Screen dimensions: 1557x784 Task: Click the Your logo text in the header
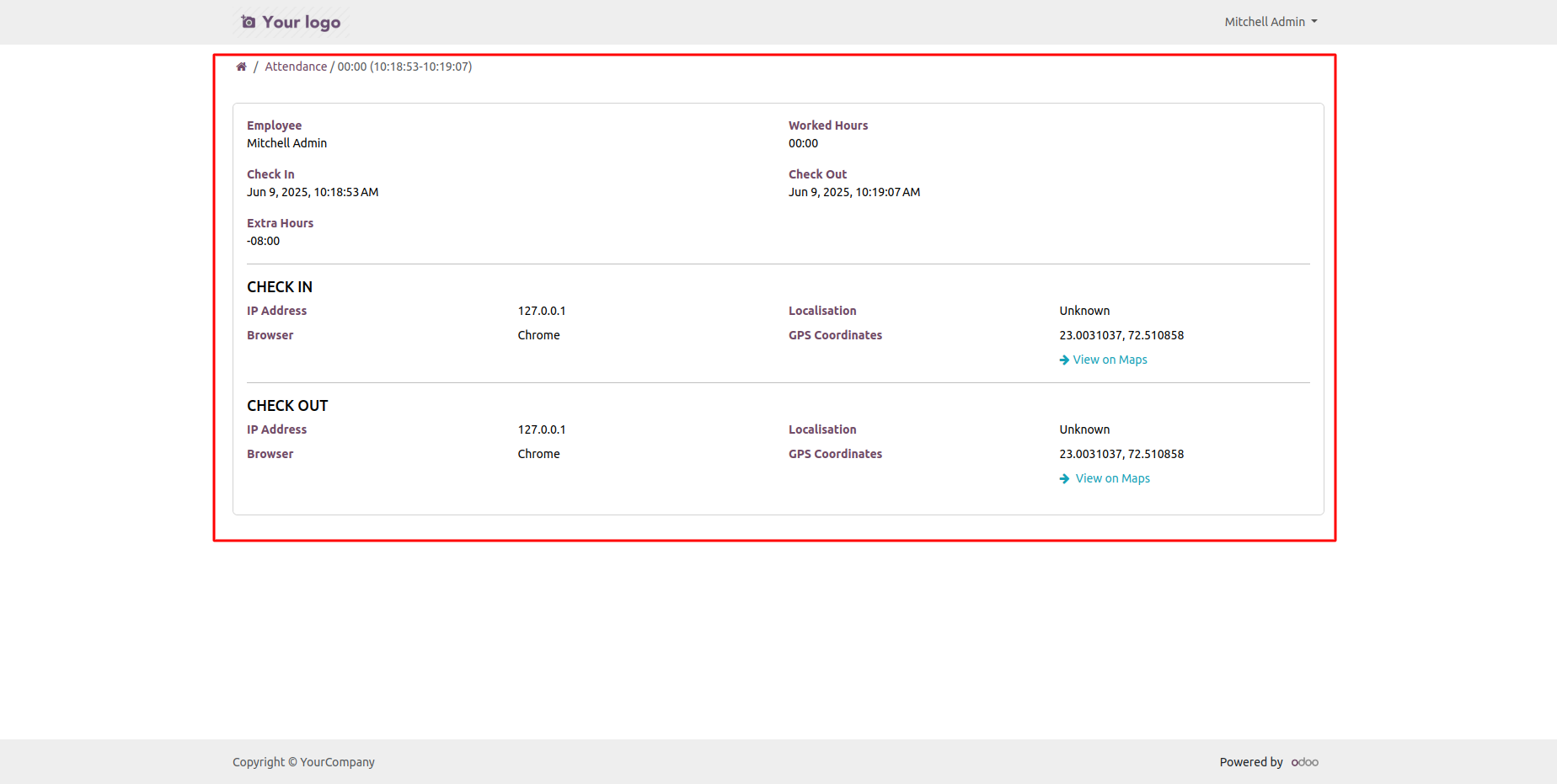(x=301, y=22)
